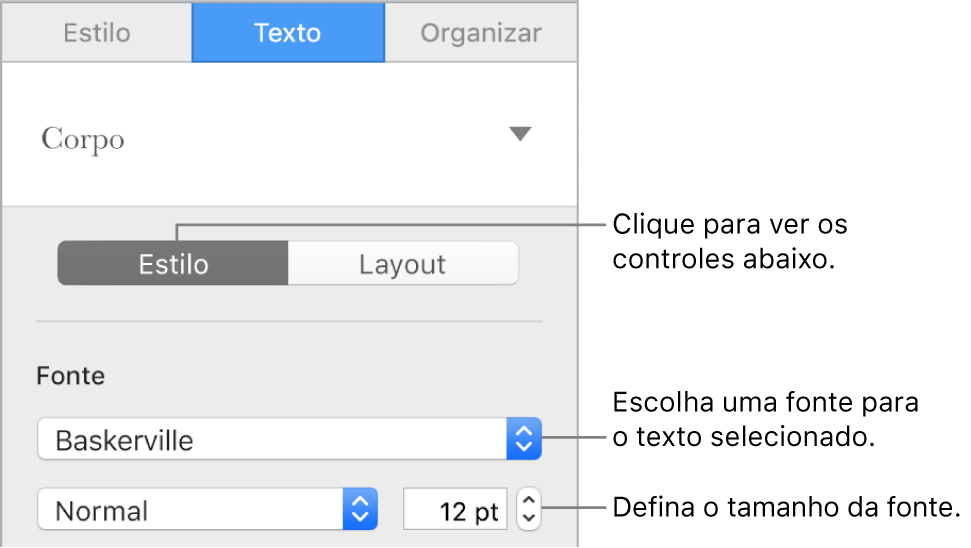The height and width of the screenshot is (548, 971).
Task: Open the Estilo tab at the top
Action: pyautogui.click(x=97, y=33)
